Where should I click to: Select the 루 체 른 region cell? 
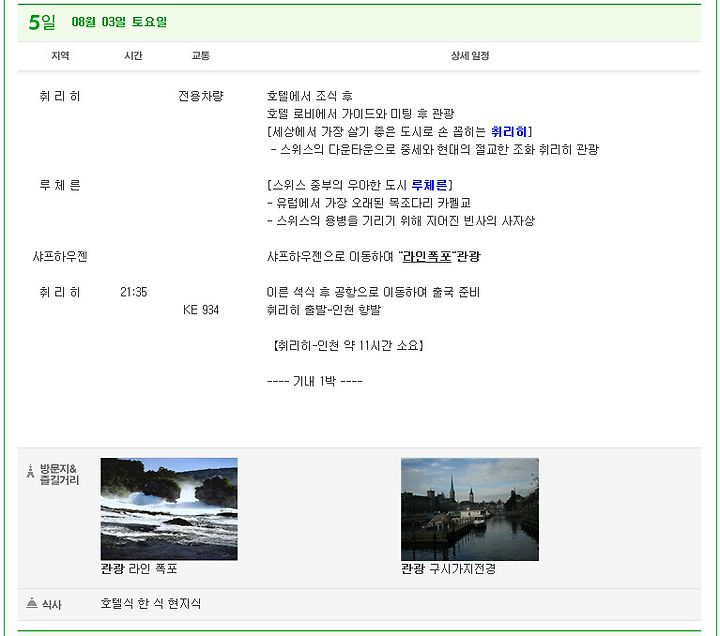tap(60, 185)
